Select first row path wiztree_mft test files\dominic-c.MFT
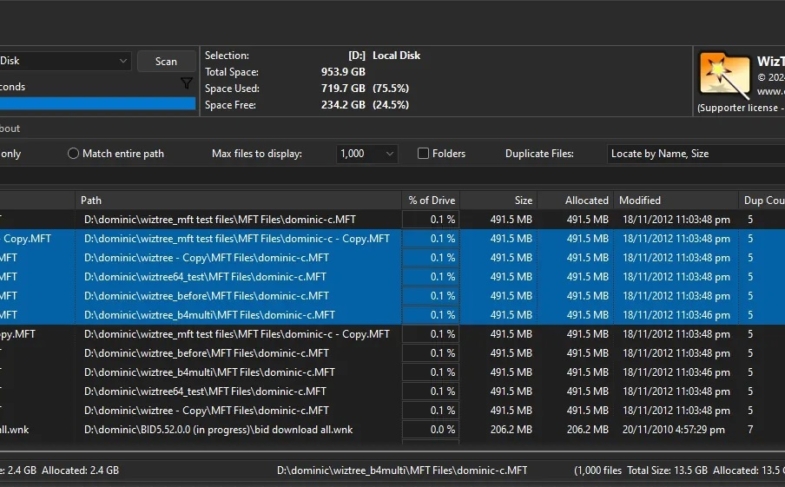Viewport: 785px width, 487px height. 220,219
